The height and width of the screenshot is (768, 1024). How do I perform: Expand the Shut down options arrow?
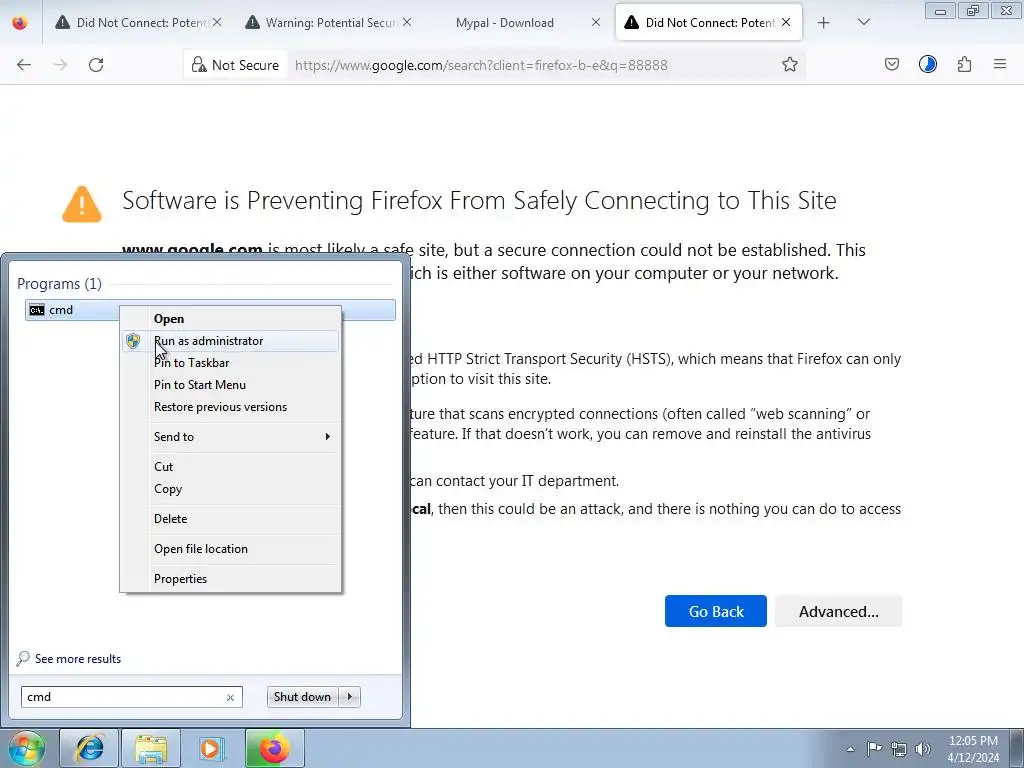tap(350, 697)
